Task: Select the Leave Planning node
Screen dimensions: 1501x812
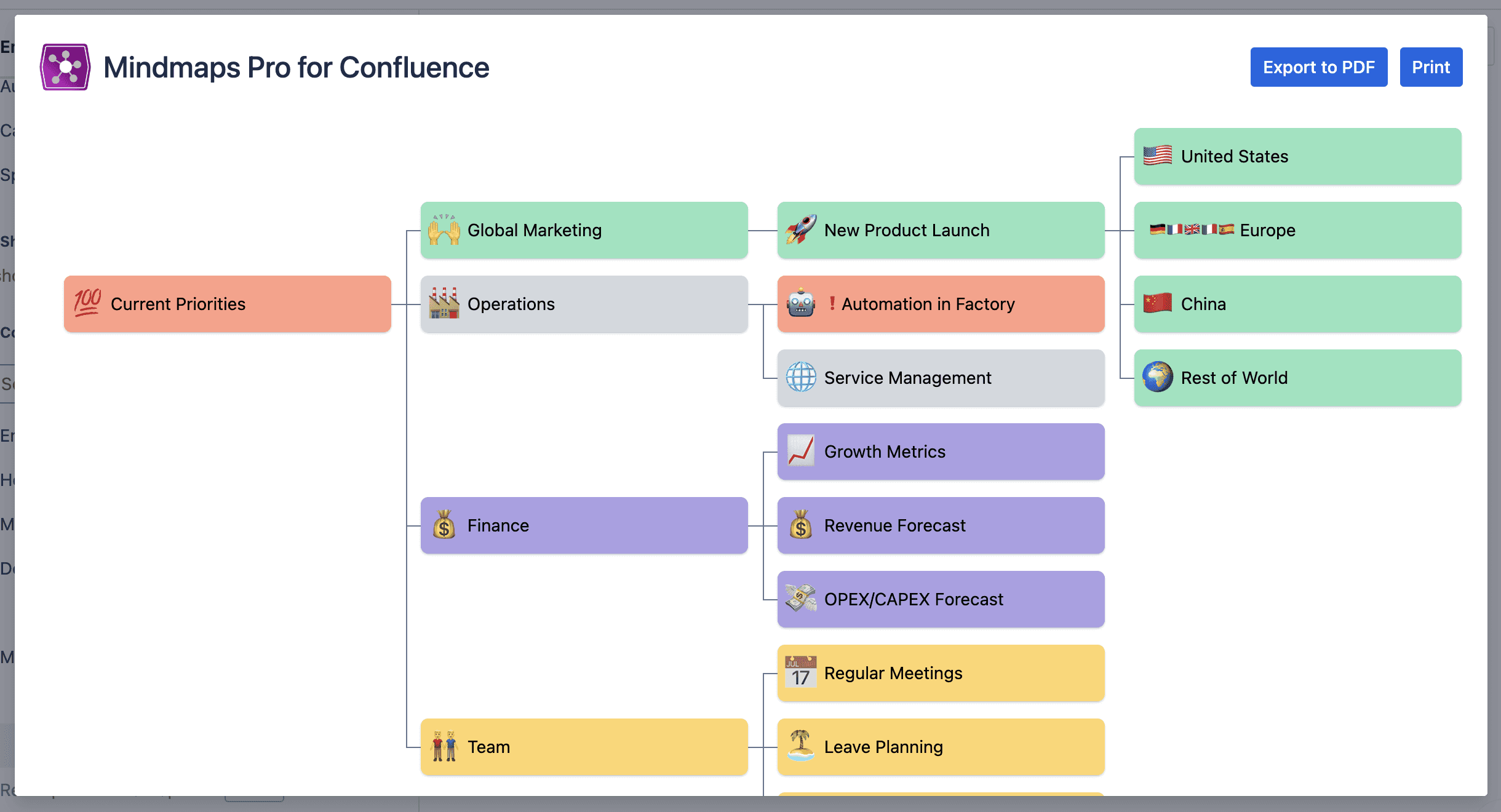Action: [x=941, y=747]
